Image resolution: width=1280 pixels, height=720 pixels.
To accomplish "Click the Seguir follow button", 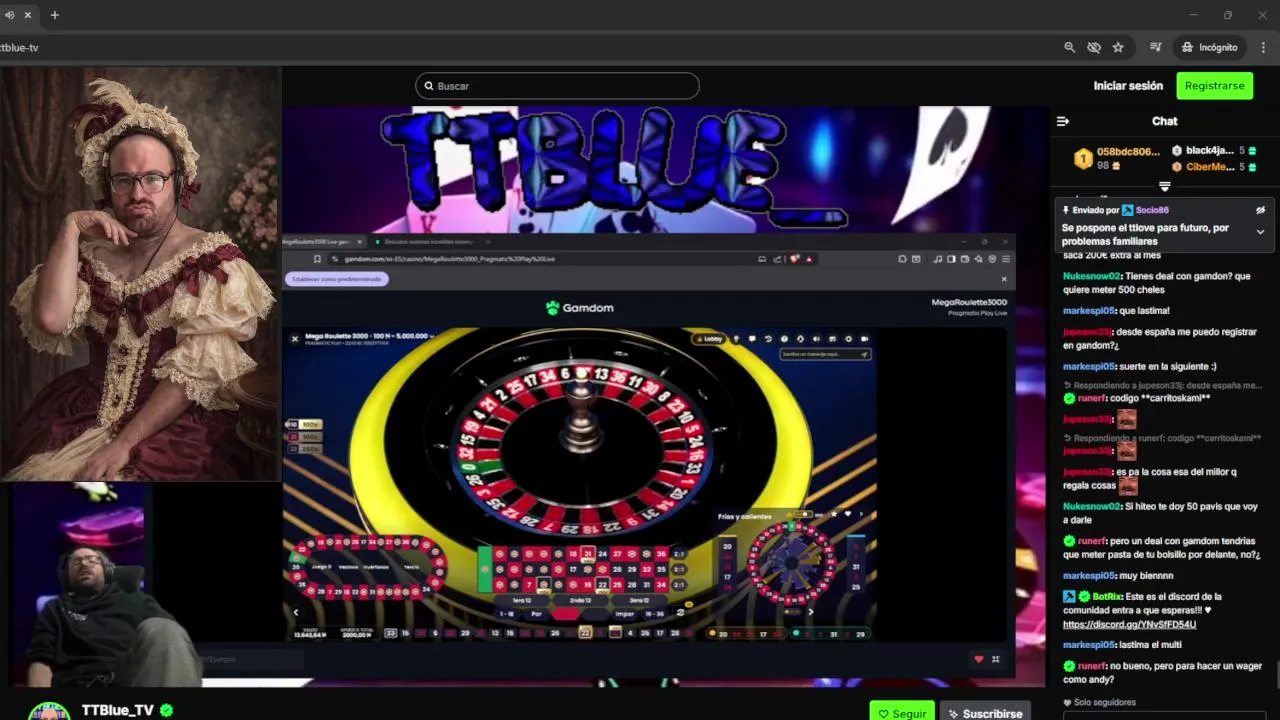I will (x=902, y=713).
